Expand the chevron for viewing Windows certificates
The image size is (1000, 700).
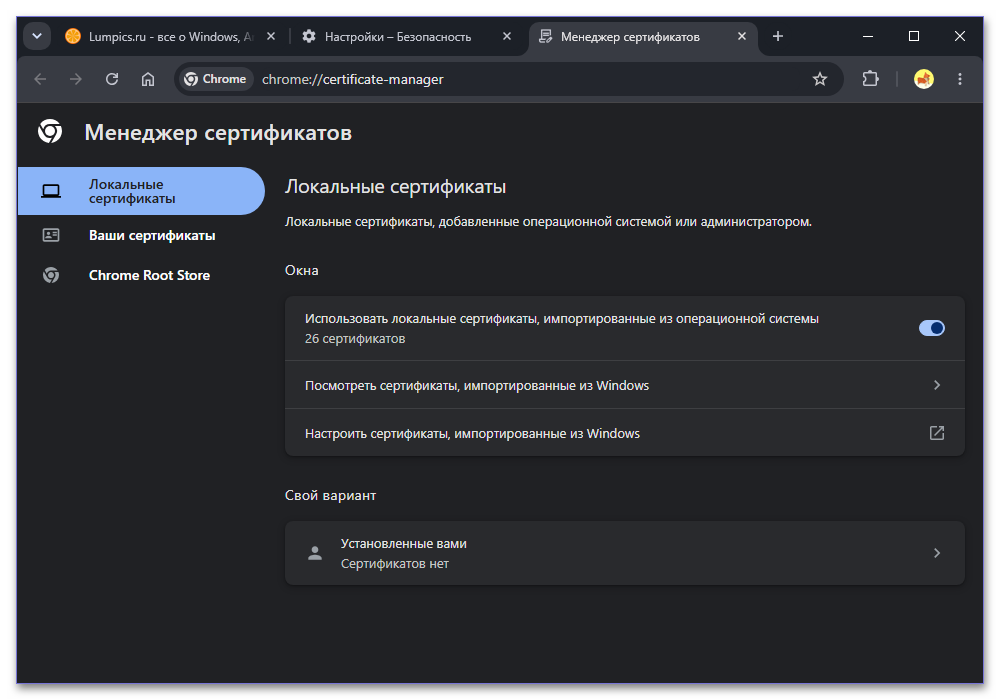[x=937, y=385]
